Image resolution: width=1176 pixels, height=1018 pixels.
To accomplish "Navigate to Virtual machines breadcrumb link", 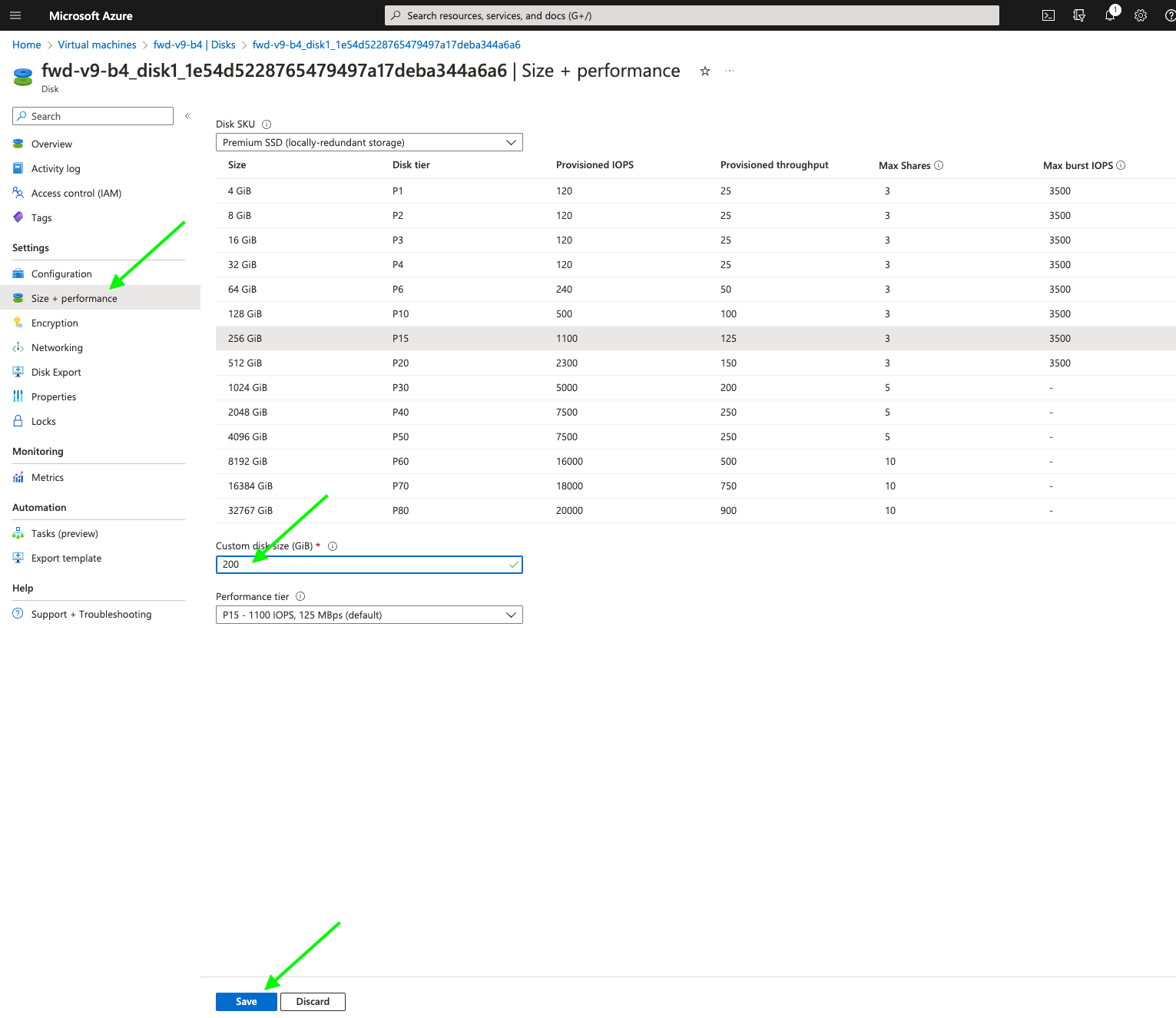I will (97, 45).
